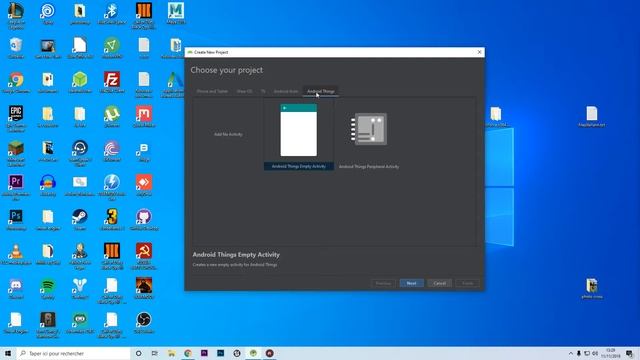Open the Windows Start menu
640x360 pixels.
pos(8,353)
